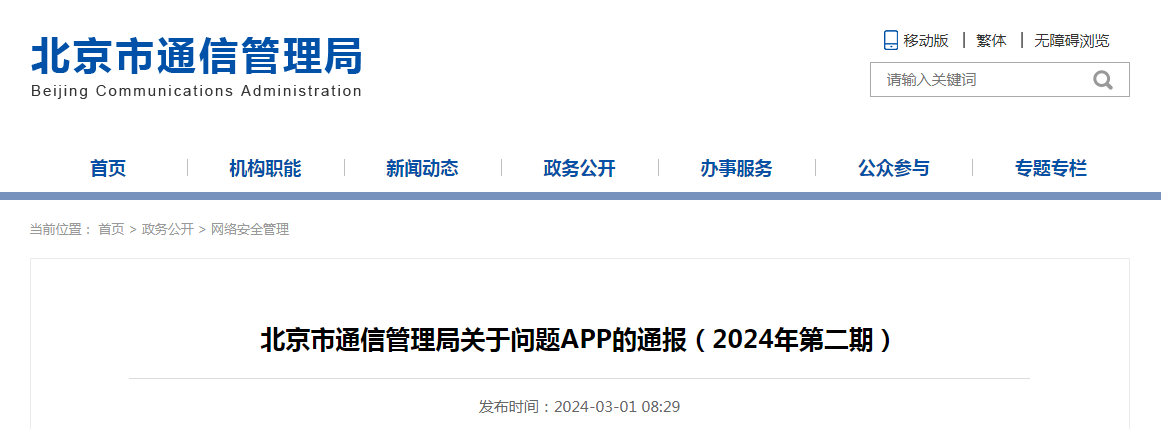The image size is (1161, 429).
Task: Select 新闻动态 in the navigation bar
Action: point(422,168)
